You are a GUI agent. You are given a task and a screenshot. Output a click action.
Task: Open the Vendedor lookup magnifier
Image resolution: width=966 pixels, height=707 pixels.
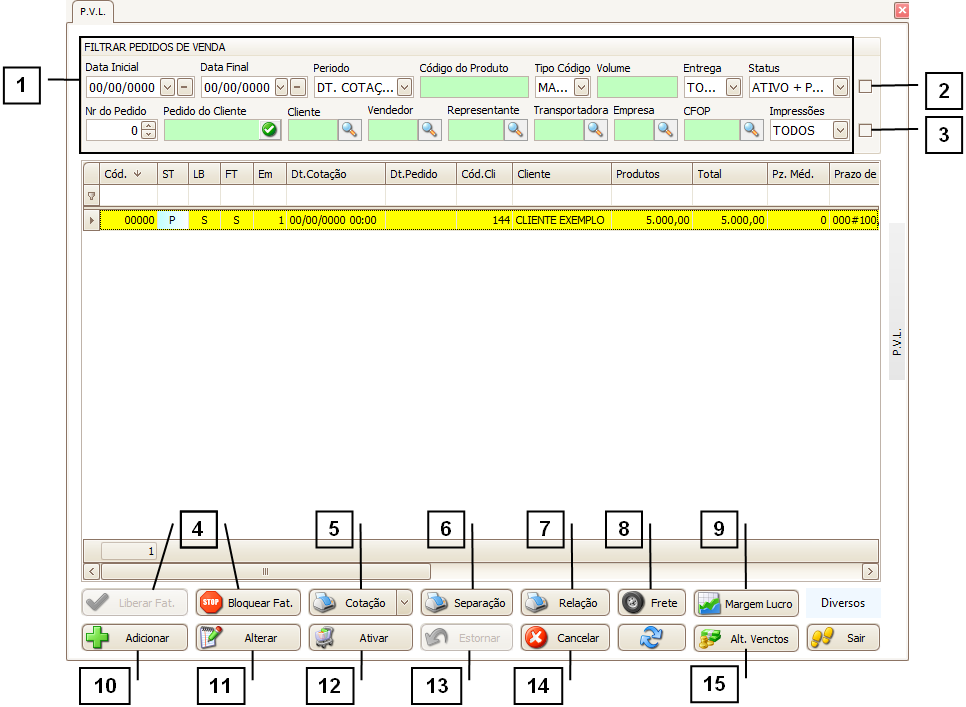429,129
